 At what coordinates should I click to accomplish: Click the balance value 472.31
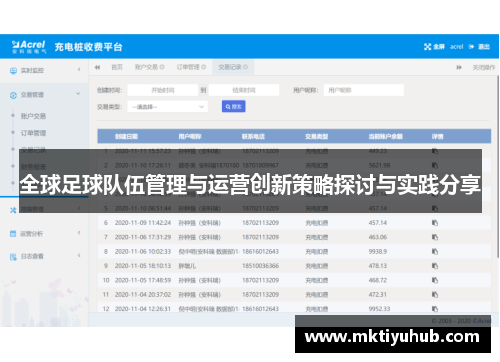point(378,294)
